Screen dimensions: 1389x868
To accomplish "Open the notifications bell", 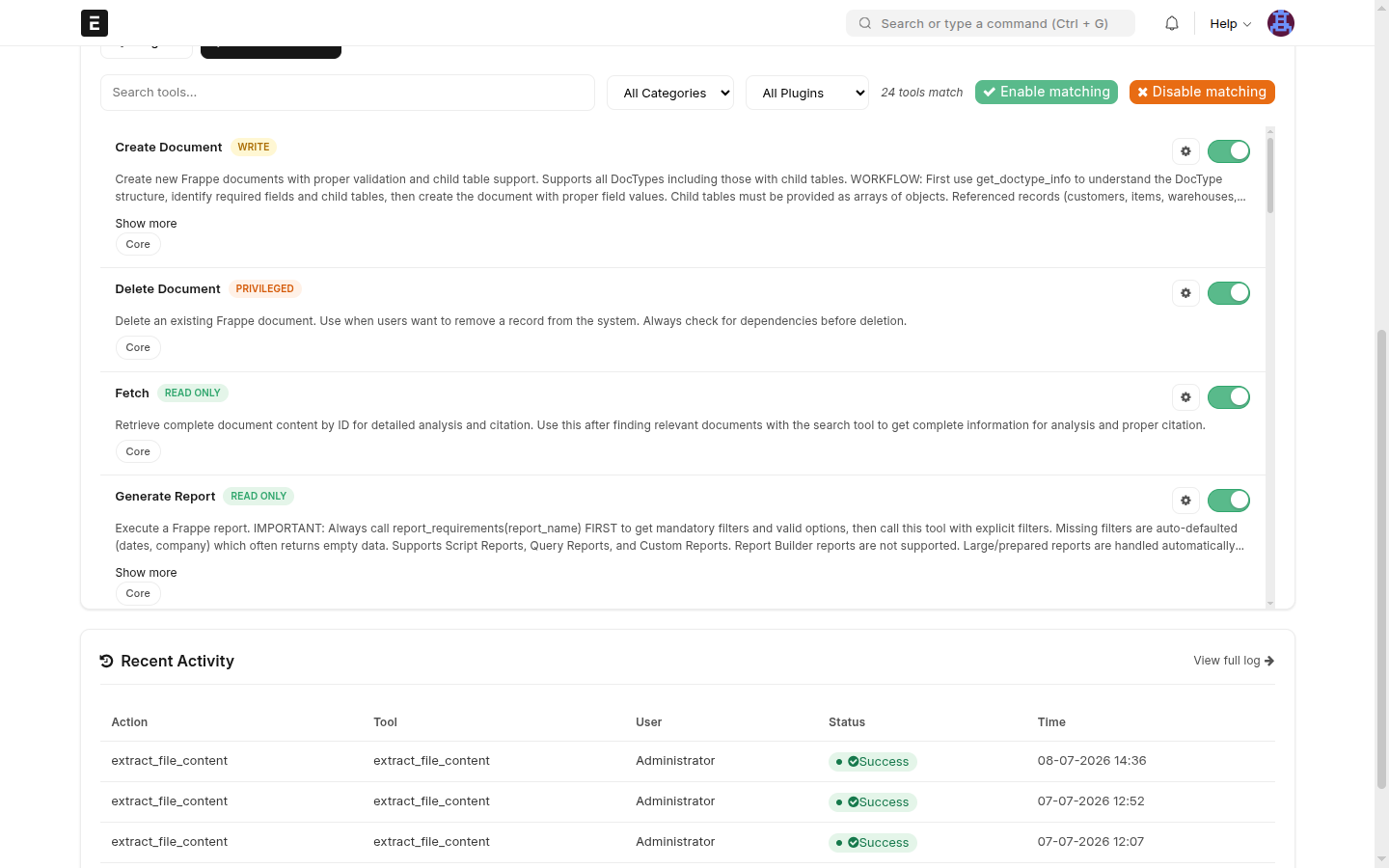I will point(1172,23).
